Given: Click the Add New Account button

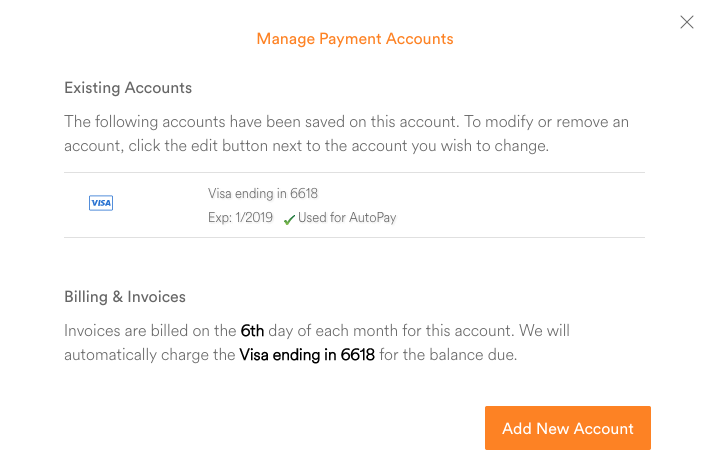Looking at the screenshot, I should (568, 428).
